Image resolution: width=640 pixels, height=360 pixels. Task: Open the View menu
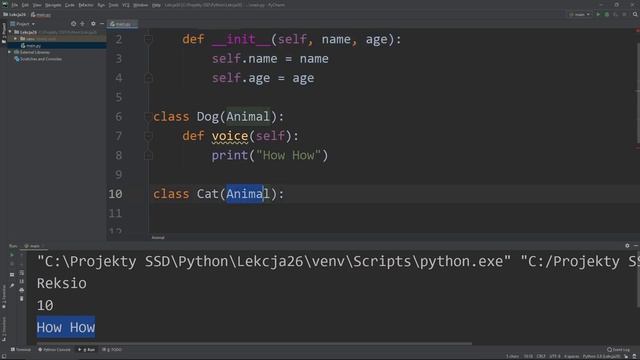(37, 5)
